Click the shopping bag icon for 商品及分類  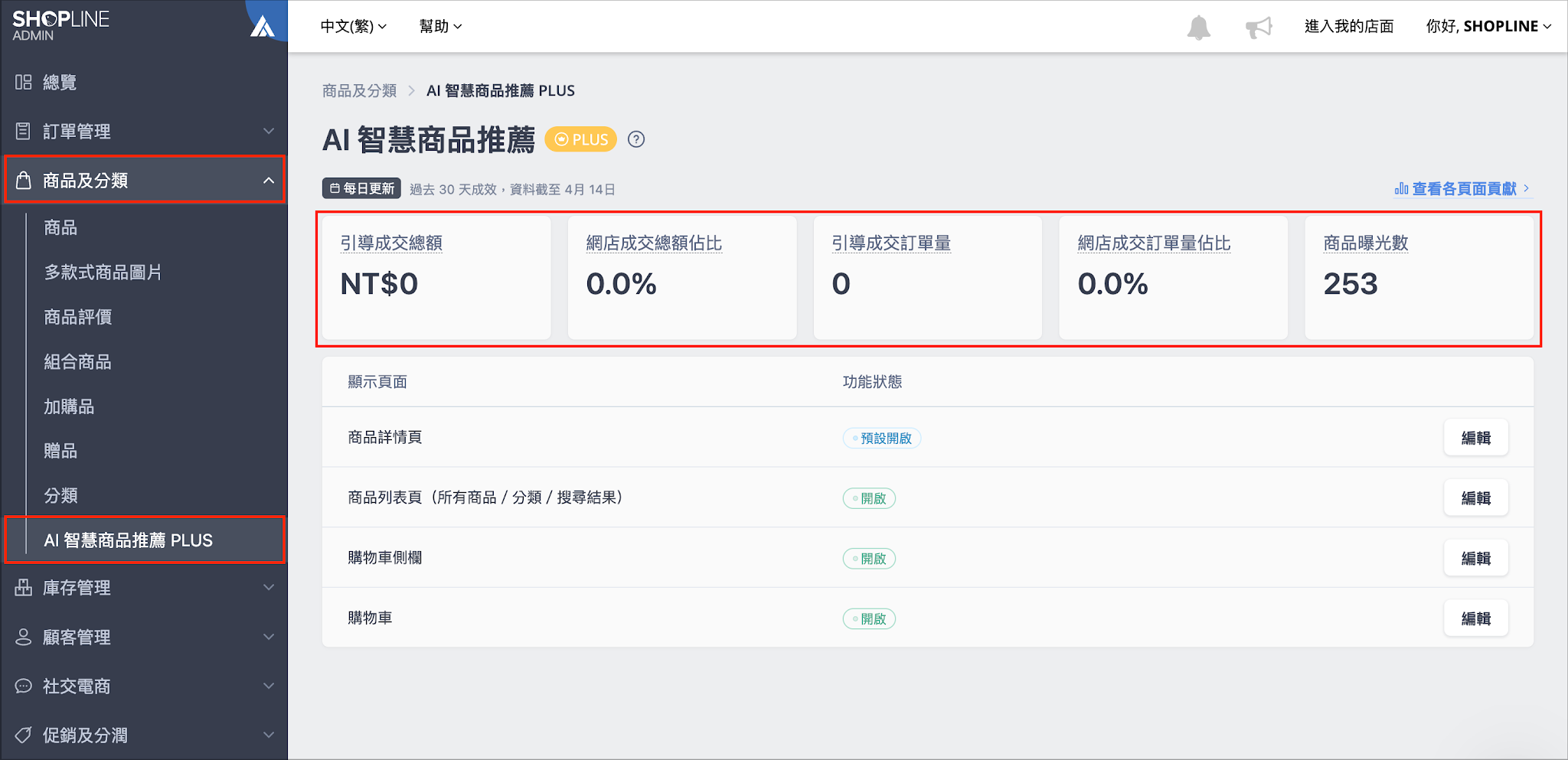point(24,180)
